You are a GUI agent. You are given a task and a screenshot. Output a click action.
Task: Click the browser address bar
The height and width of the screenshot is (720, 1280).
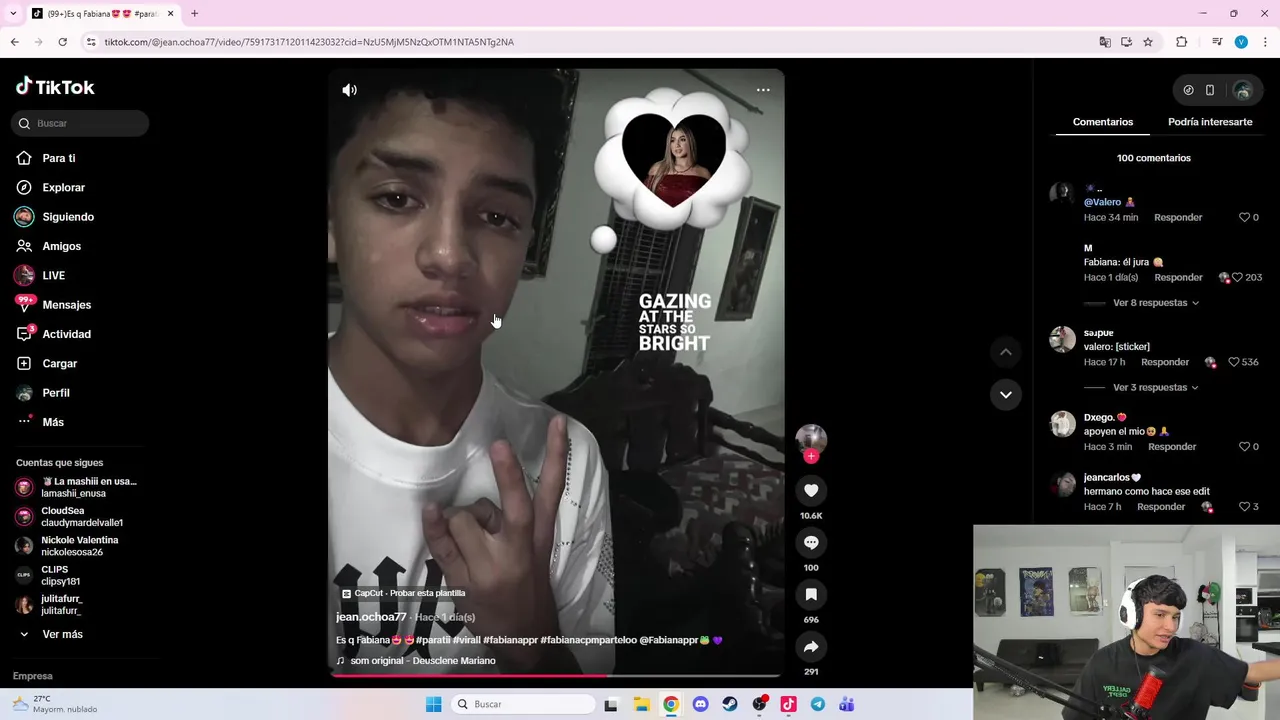[x=590, y=42]
